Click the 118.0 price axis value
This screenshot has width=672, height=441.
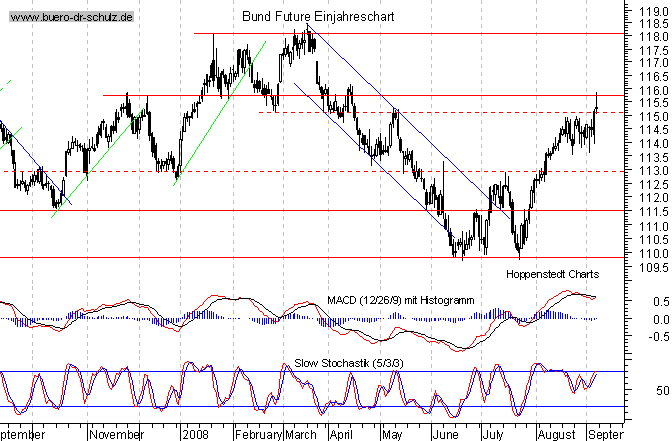pyautogui.click(x=654, y=37)
